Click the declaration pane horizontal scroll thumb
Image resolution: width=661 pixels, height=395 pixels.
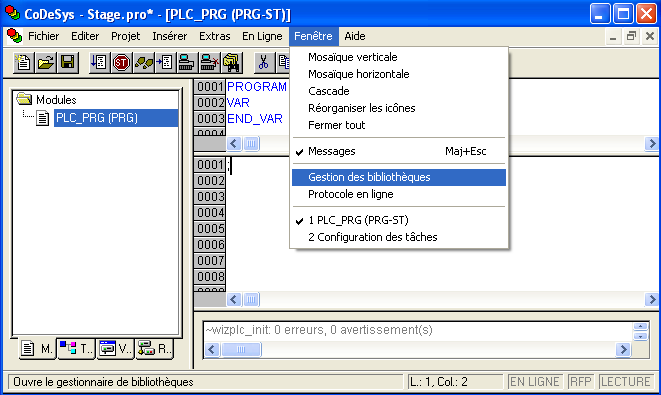251,144
